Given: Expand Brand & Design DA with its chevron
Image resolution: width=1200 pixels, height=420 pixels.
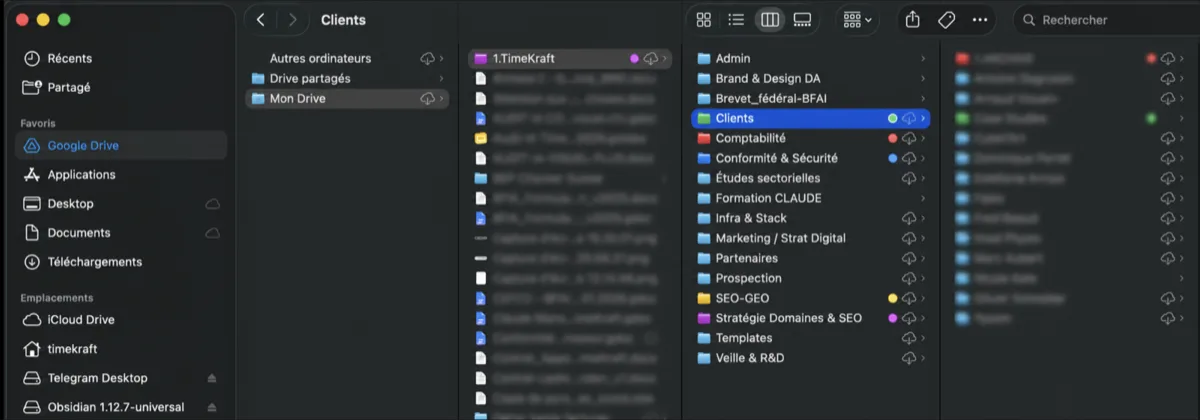Looking at the screenshot, I should coord(923,79).
